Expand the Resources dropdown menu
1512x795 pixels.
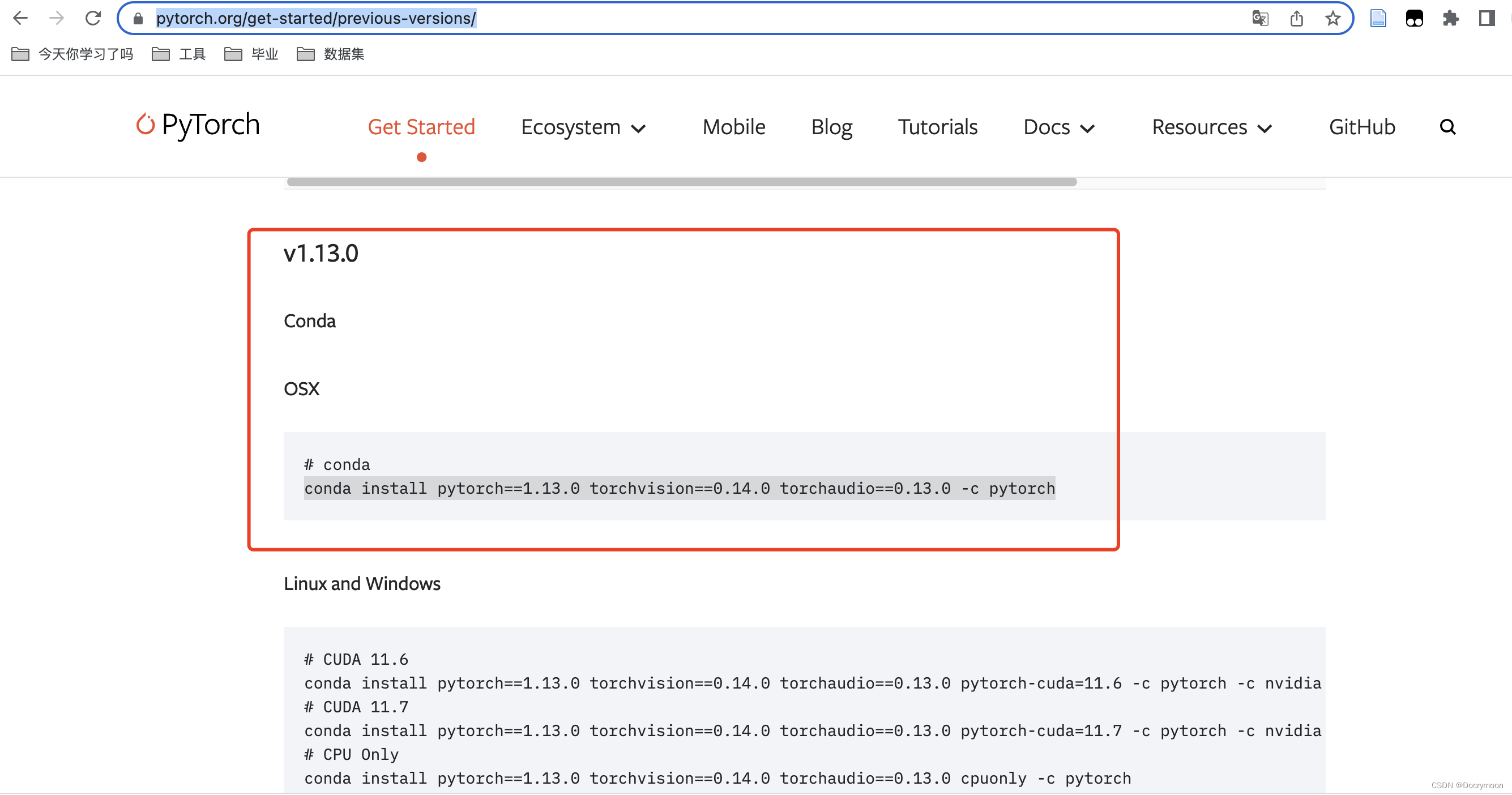tap(1211, 127)
